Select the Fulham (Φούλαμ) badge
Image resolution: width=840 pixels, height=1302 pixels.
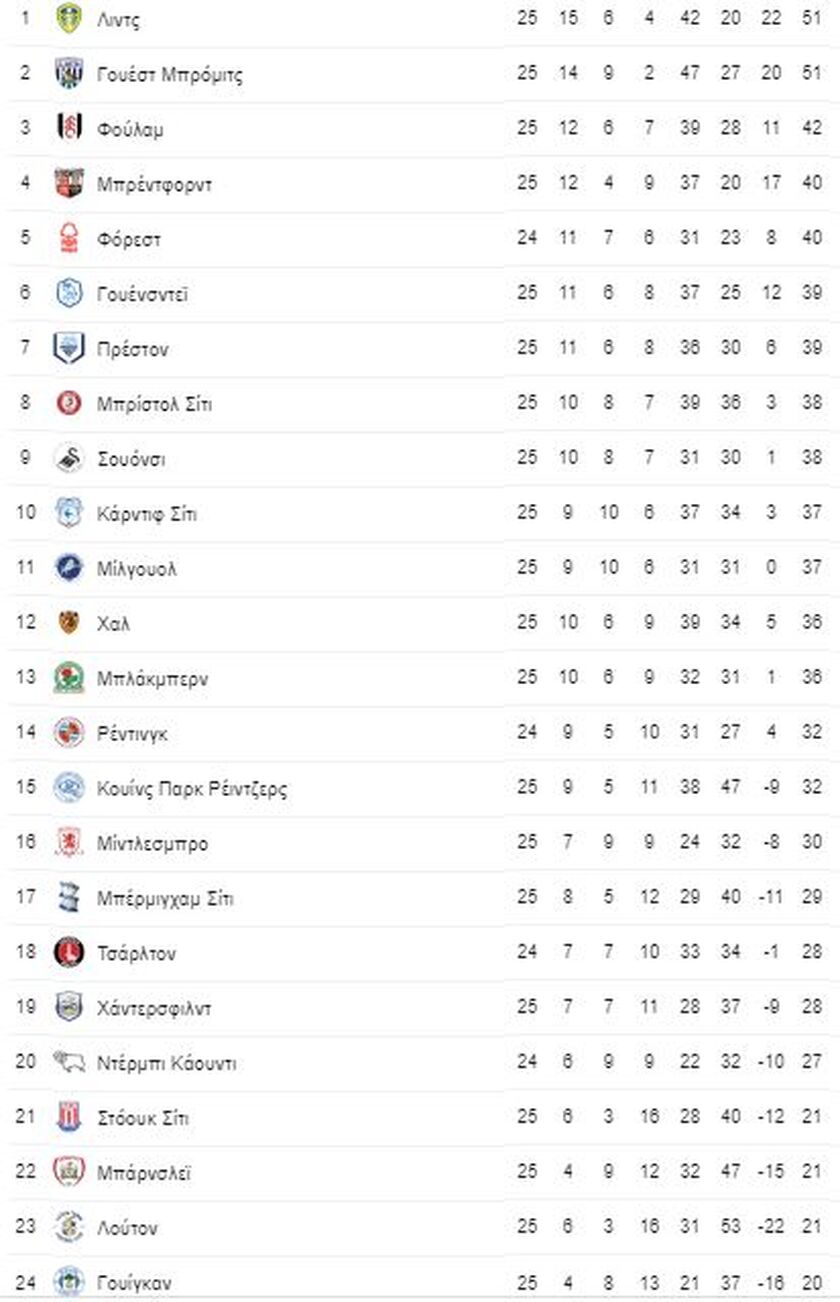(x=69, y=129)
